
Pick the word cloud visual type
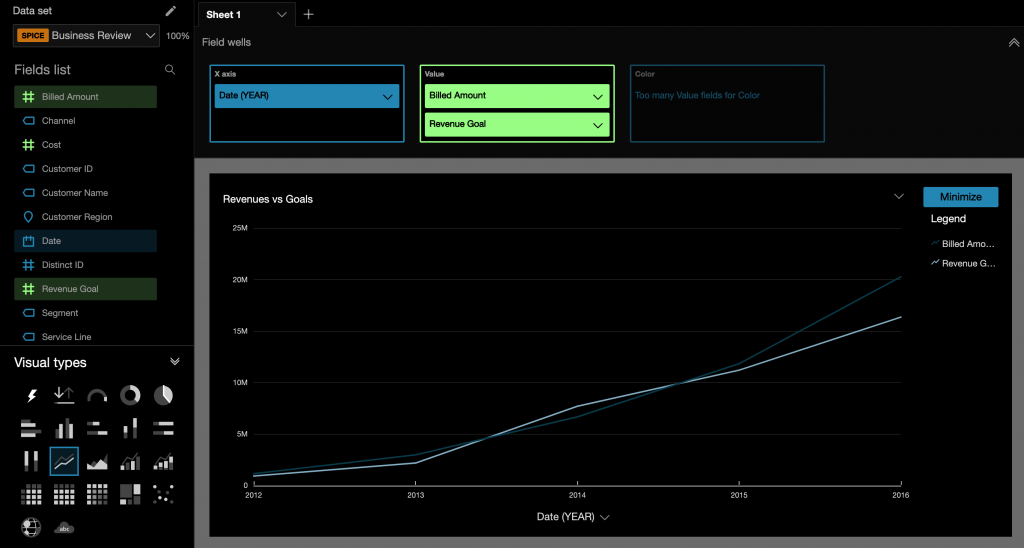64,527
